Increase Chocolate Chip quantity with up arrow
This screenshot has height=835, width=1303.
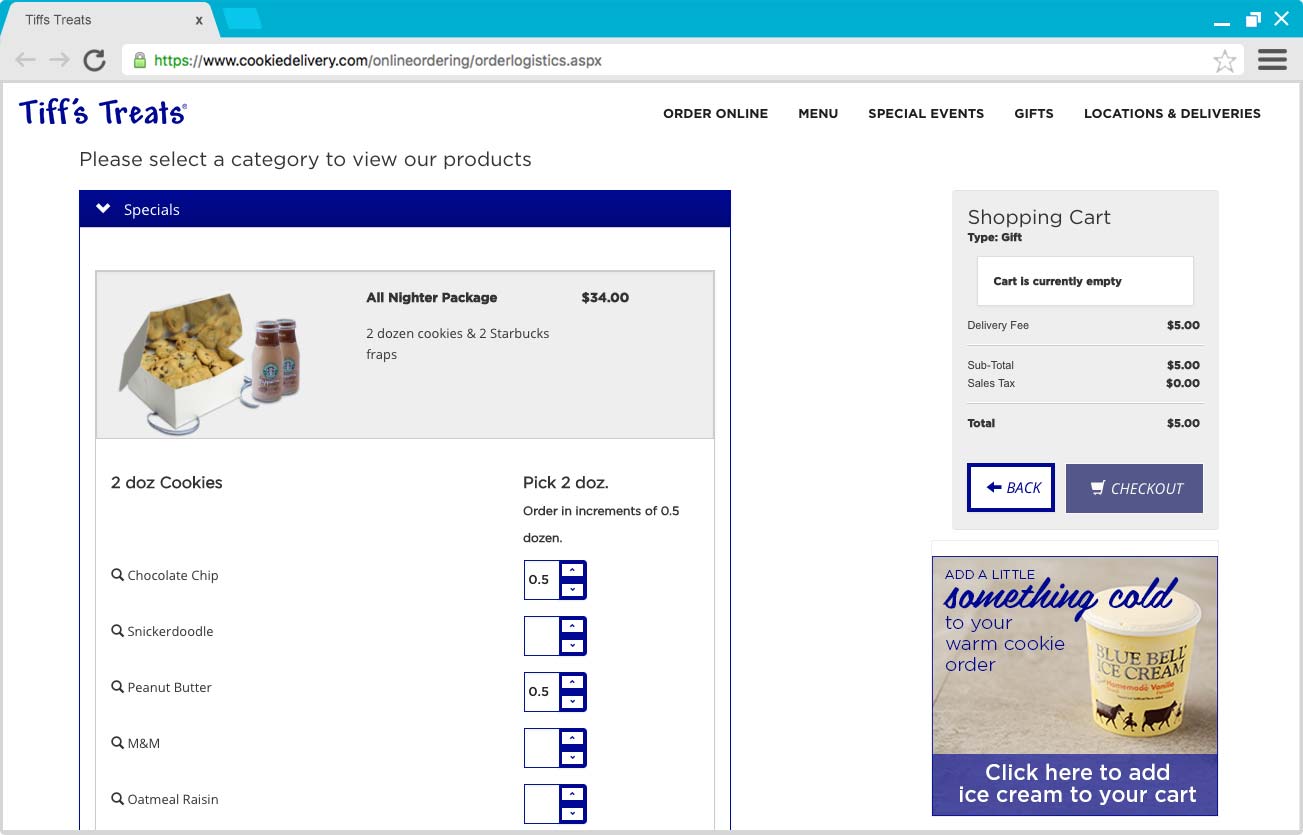(572, 570)
